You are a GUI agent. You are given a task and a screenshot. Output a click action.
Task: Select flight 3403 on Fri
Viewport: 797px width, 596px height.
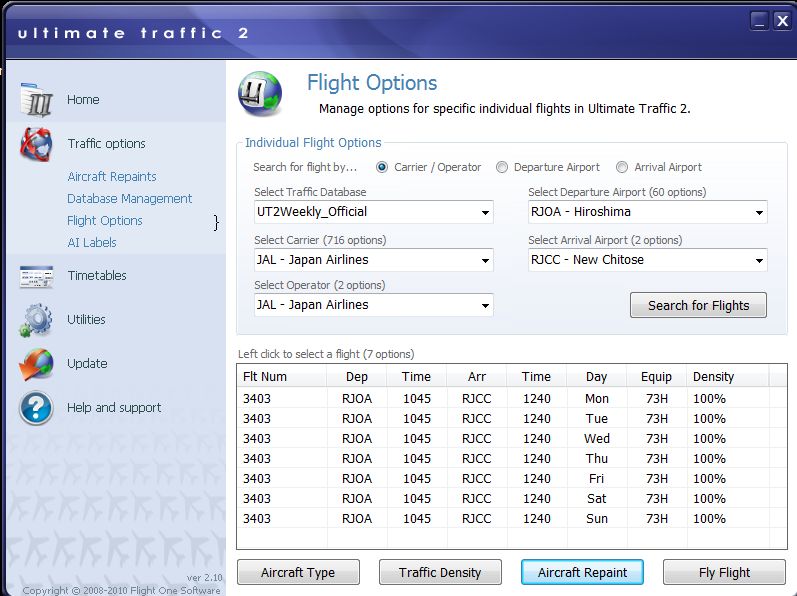point(512,479)
